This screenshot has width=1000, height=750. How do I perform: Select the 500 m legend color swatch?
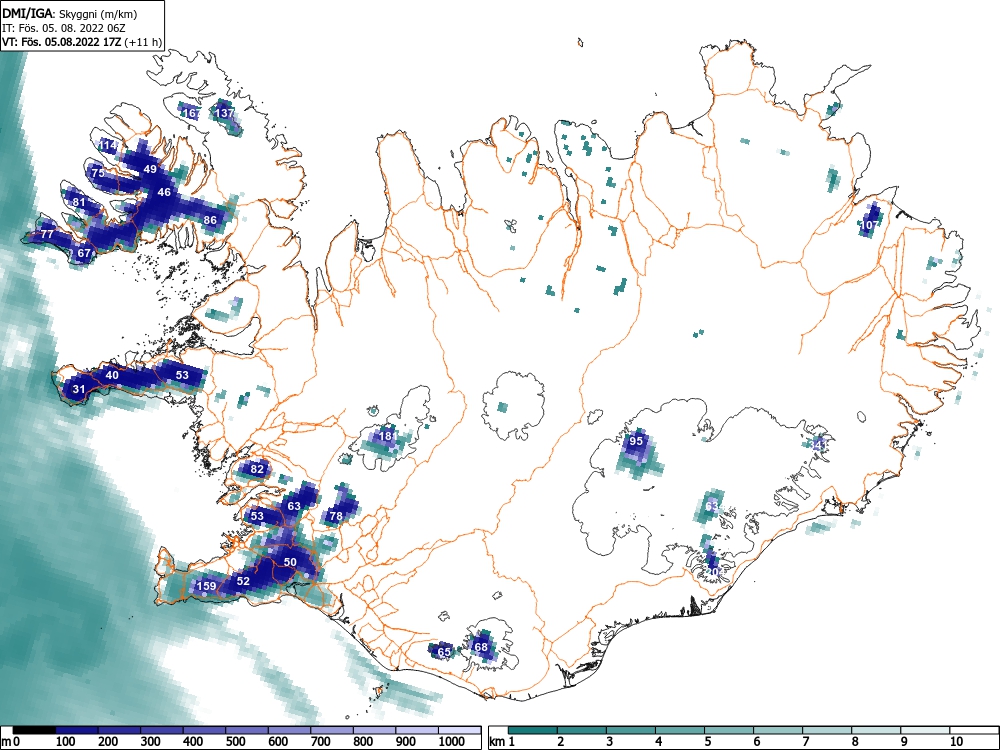tap(247, 730)
